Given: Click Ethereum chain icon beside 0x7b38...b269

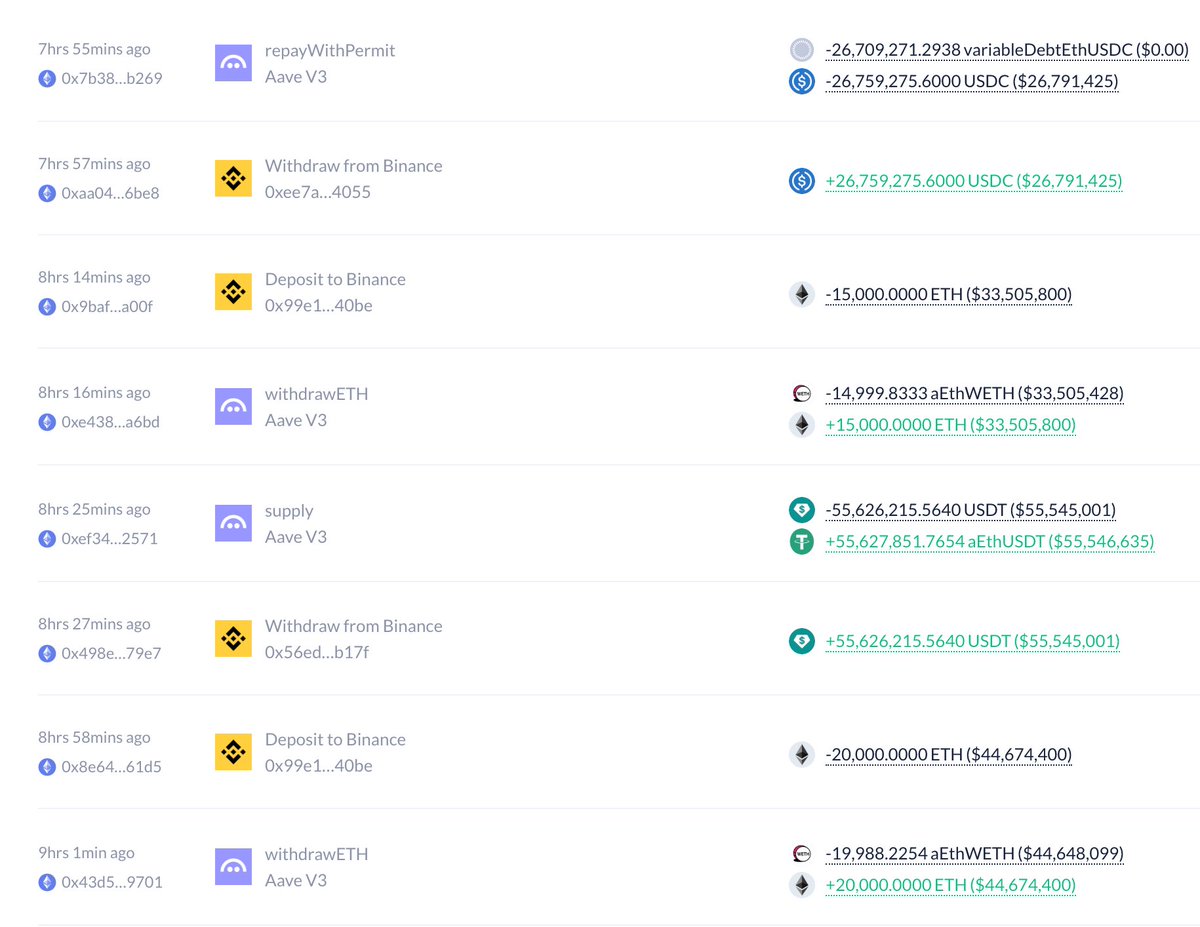Looking at the screenshot, I should pos(47,78).
